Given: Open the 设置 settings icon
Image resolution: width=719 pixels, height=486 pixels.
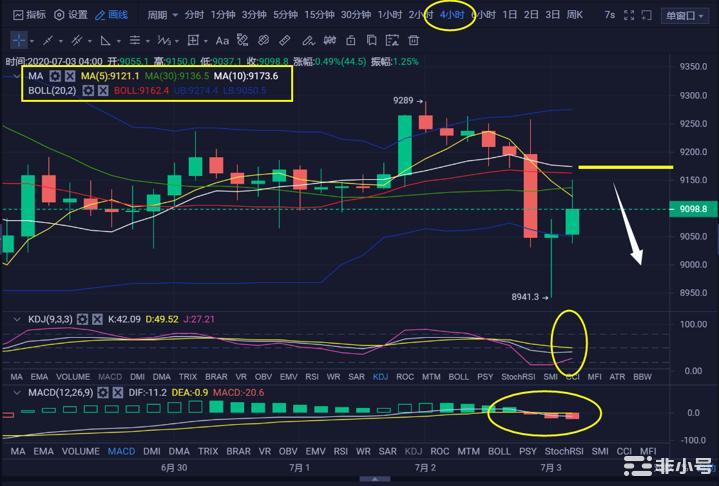Looking at the screenshot, I should 71,15.
